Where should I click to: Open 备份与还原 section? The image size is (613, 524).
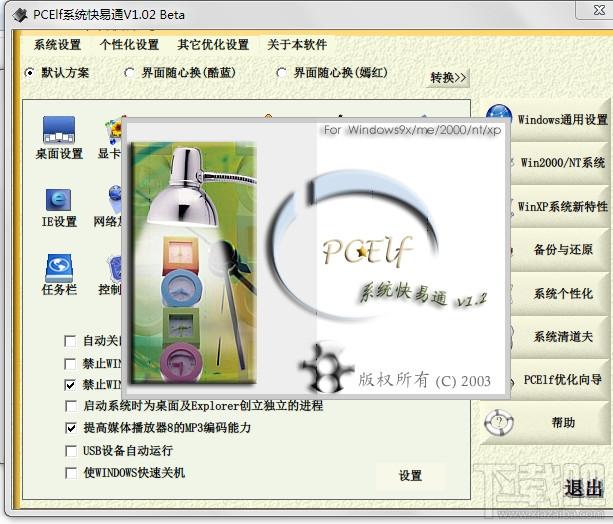click(x=562, y=249)
